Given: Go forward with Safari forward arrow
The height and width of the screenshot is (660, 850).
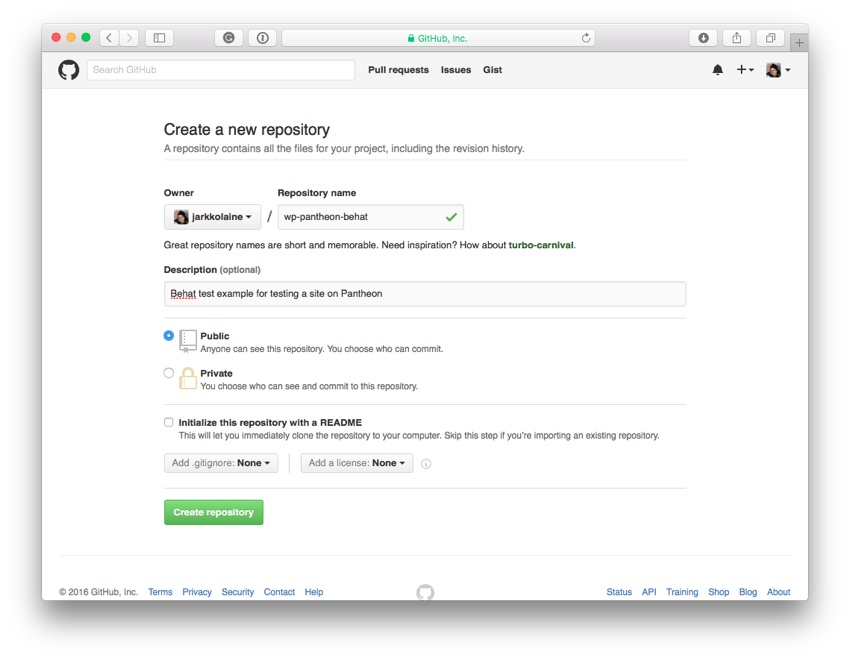Looking at the screenshot, I should point(129,37).
